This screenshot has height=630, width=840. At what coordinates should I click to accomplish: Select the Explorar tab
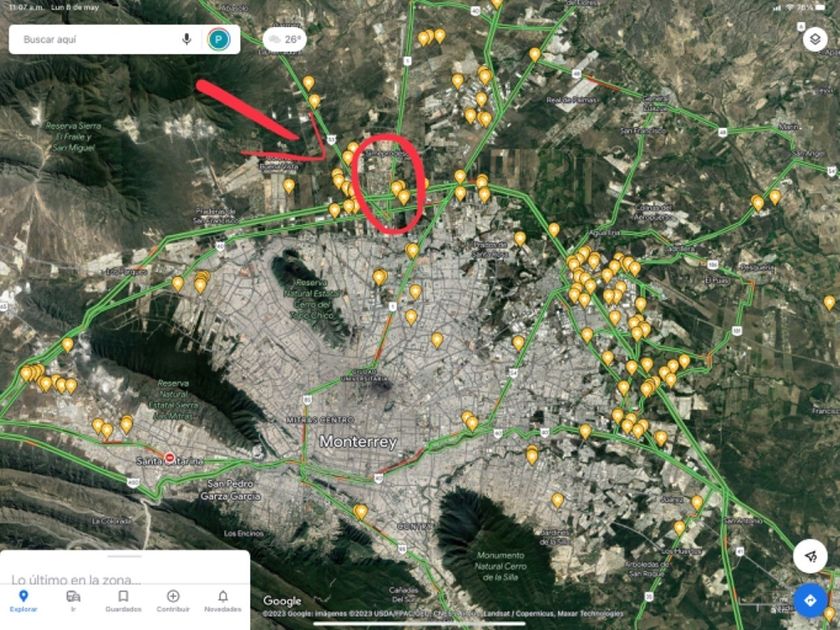tap(23, 602)
